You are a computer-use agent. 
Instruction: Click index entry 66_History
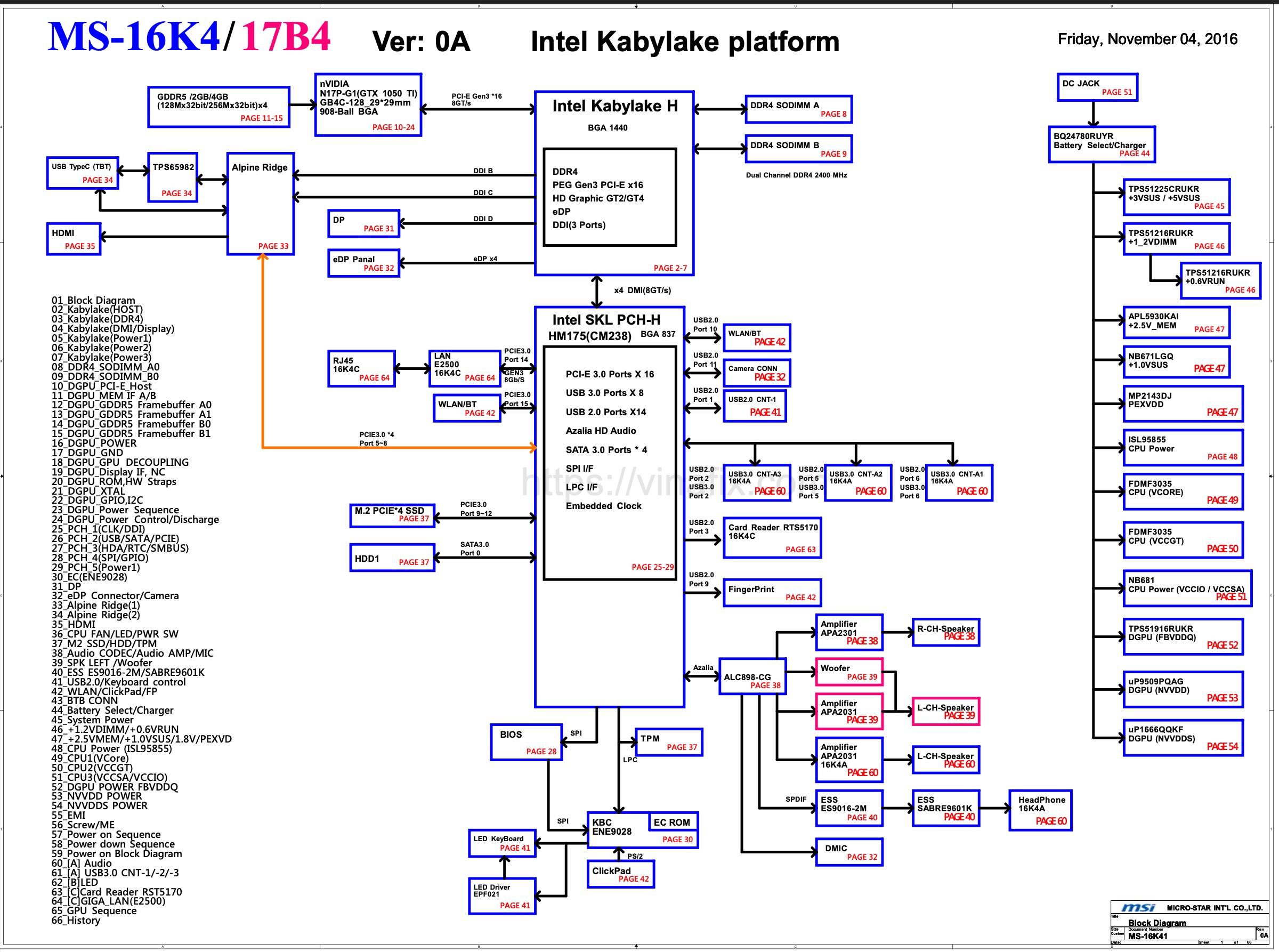pyautogui.click(x=76, y=921)
